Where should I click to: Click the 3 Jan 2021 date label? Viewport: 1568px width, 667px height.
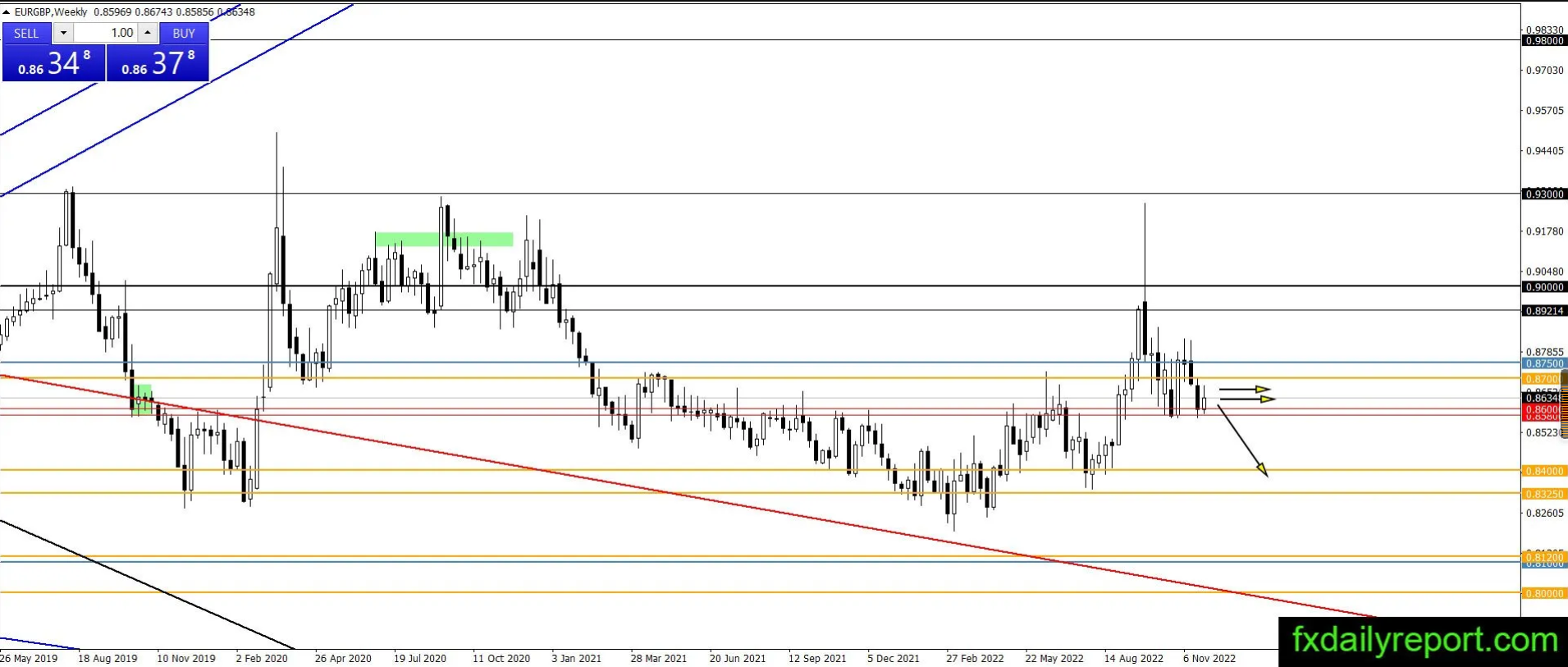coord(577,658)
